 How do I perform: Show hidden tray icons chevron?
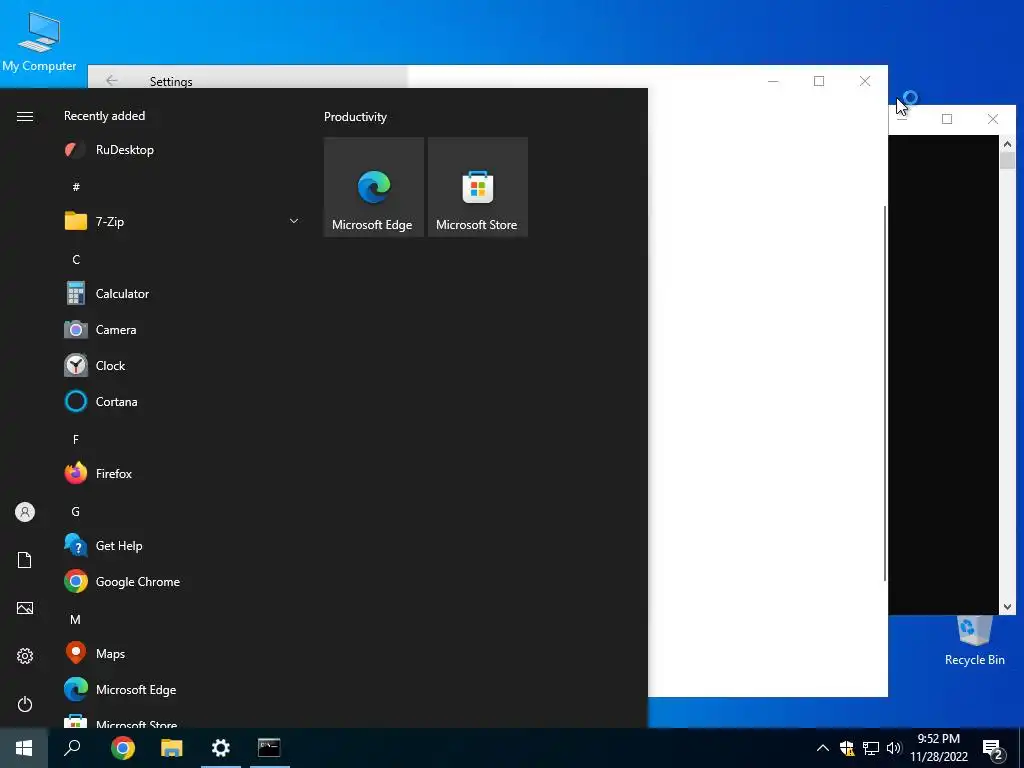[823, 748]
